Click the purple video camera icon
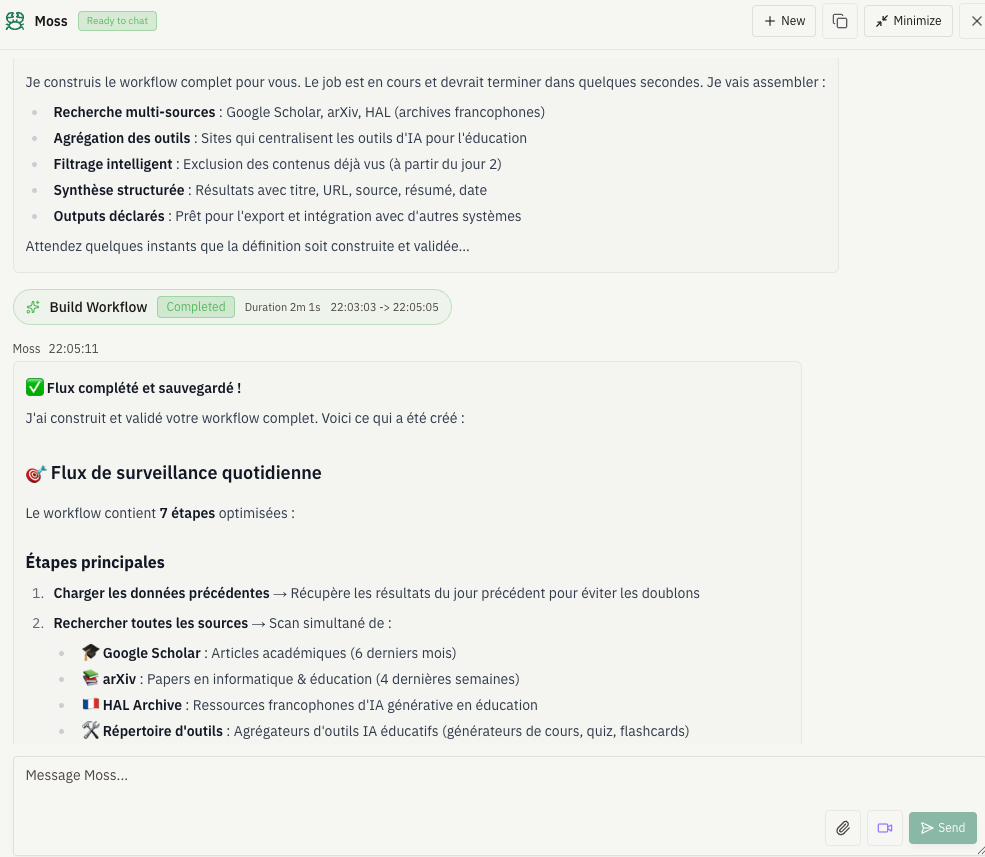The image size is (985, 857). coord(884,828)
